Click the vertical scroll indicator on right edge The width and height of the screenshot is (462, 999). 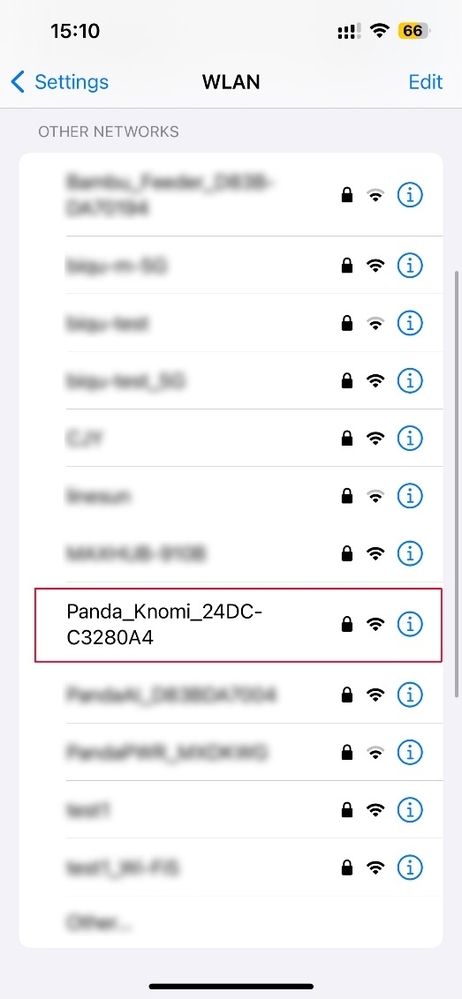pyautogui.click(x=456, y=484)
